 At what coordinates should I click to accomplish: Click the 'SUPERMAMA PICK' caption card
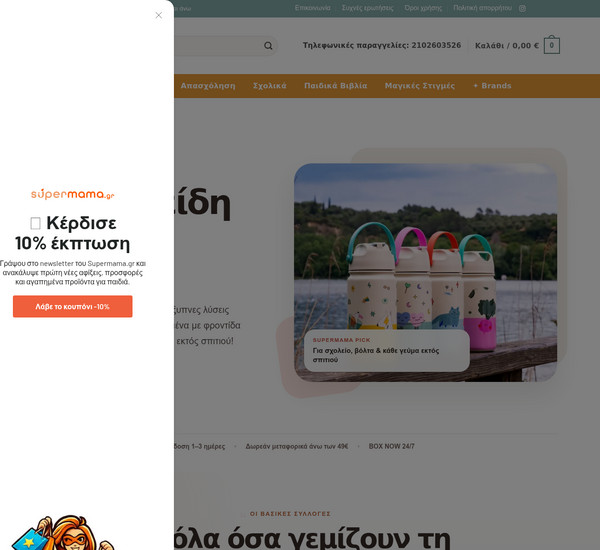point(386,350)
